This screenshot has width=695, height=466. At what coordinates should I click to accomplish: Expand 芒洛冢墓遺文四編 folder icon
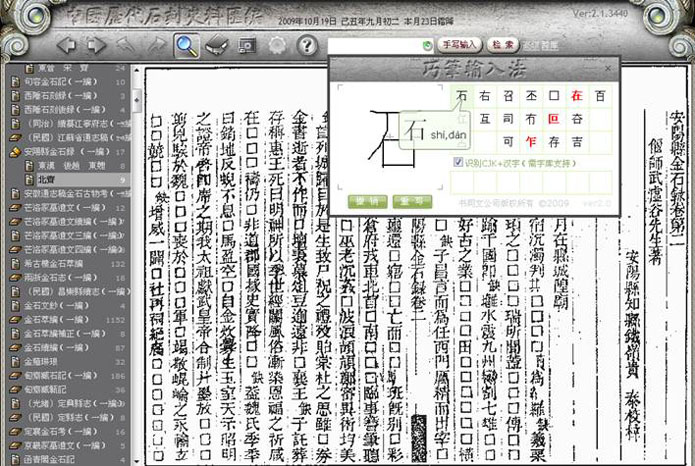click(16, 250)
